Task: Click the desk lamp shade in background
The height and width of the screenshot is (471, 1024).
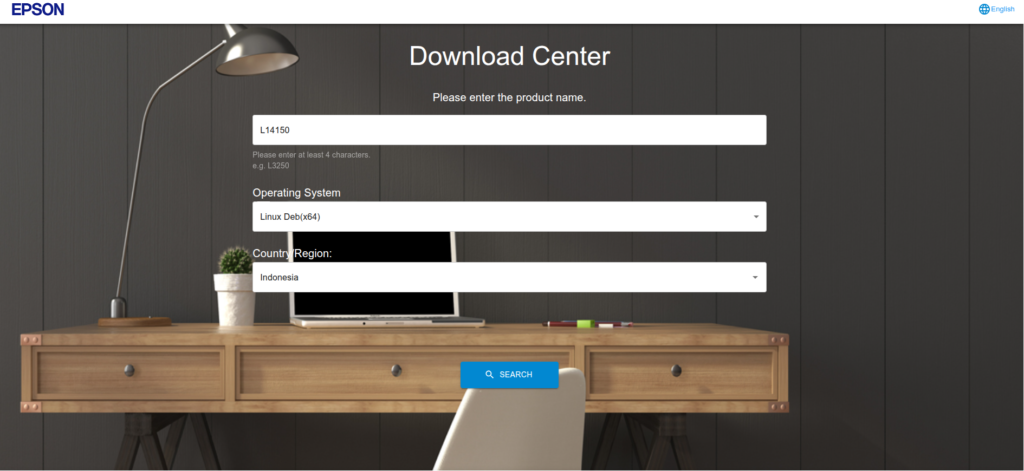Action: [257, 50]
